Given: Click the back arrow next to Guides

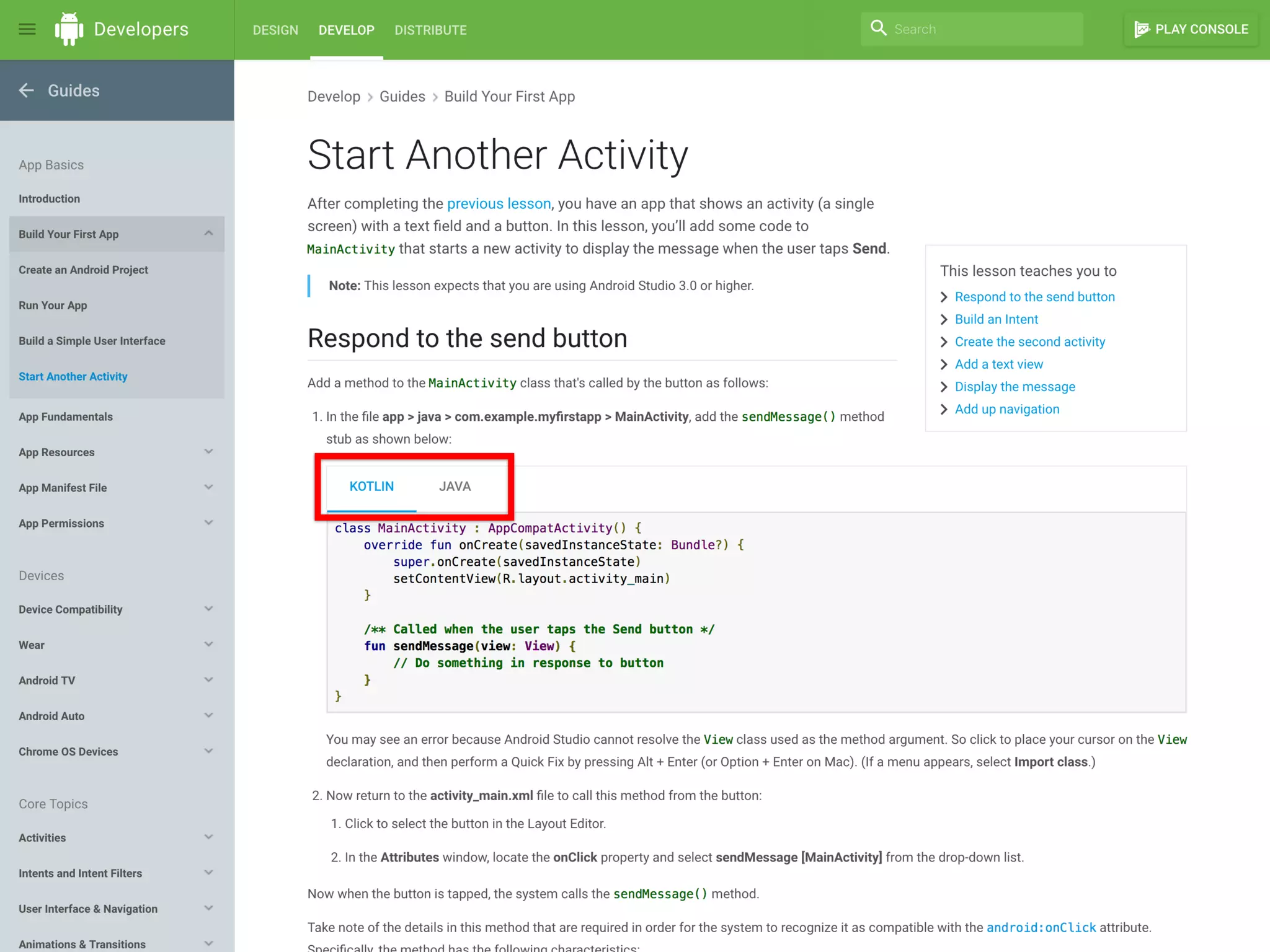Looking at the screenshot, I should pos(27,90).
